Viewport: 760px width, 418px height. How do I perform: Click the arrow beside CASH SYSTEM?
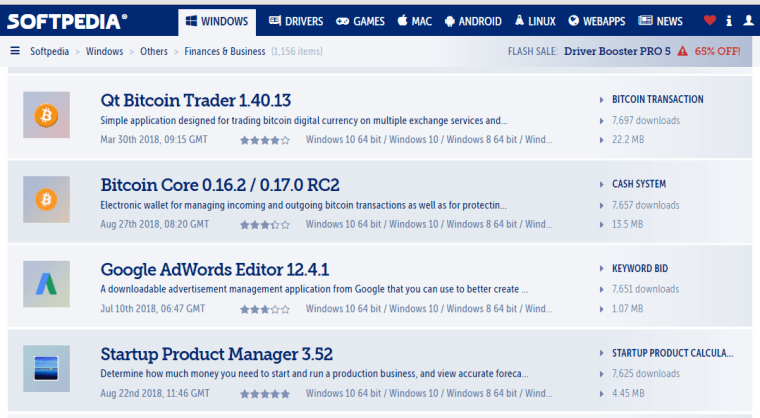tap(602, 184)
